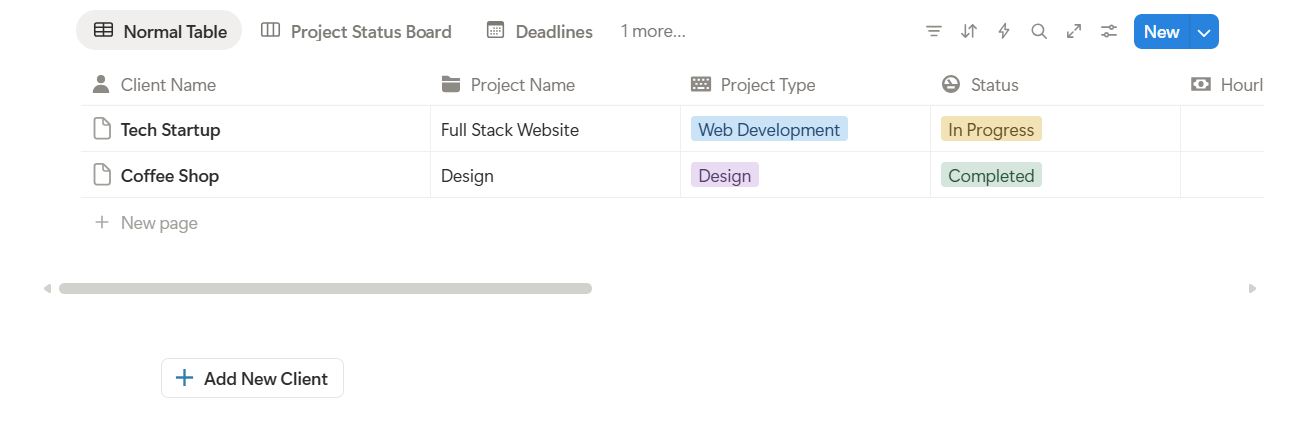The width and height of the screenshot is (1316, 422).
Task: Click the search magnifier icon
Action: coord(1039,32)
